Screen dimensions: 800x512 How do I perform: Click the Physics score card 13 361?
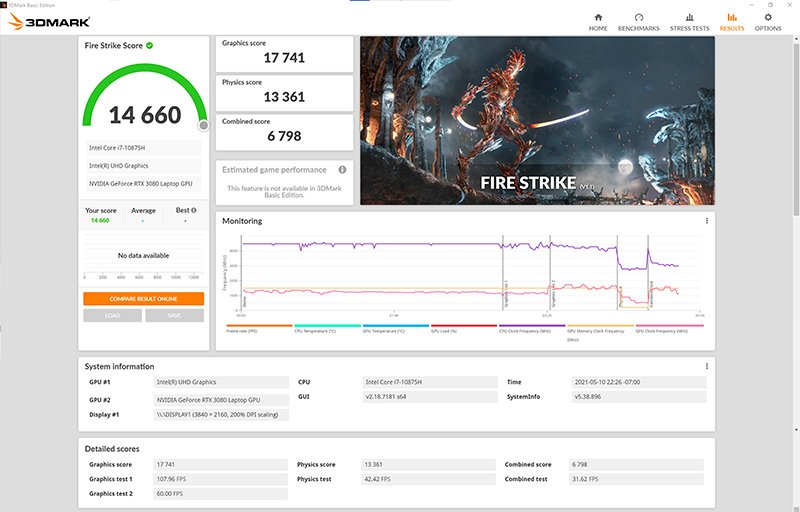(284, 93)
